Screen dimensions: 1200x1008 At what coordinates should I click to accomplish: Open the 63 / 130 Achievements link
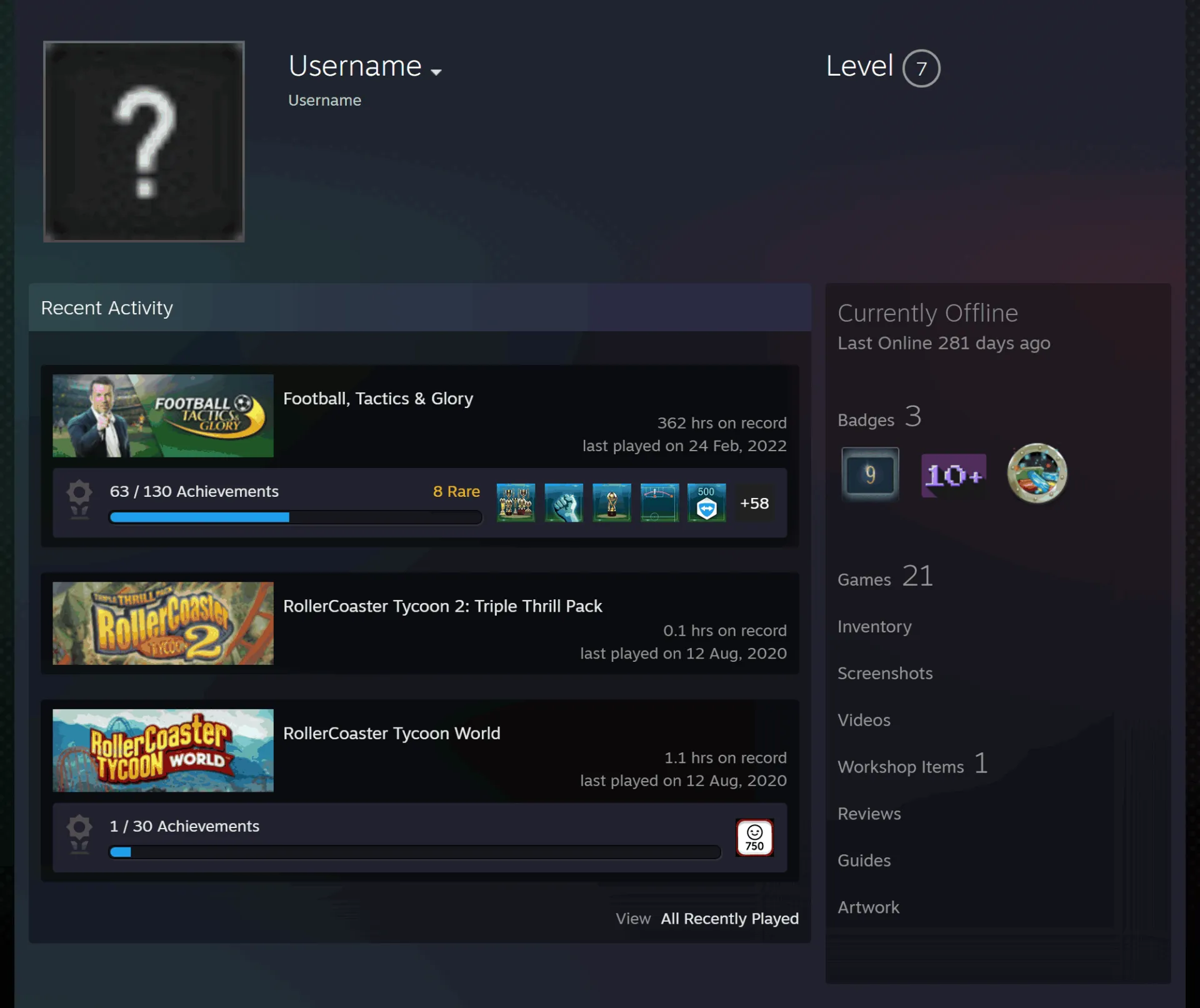click(x=194, y=491)
